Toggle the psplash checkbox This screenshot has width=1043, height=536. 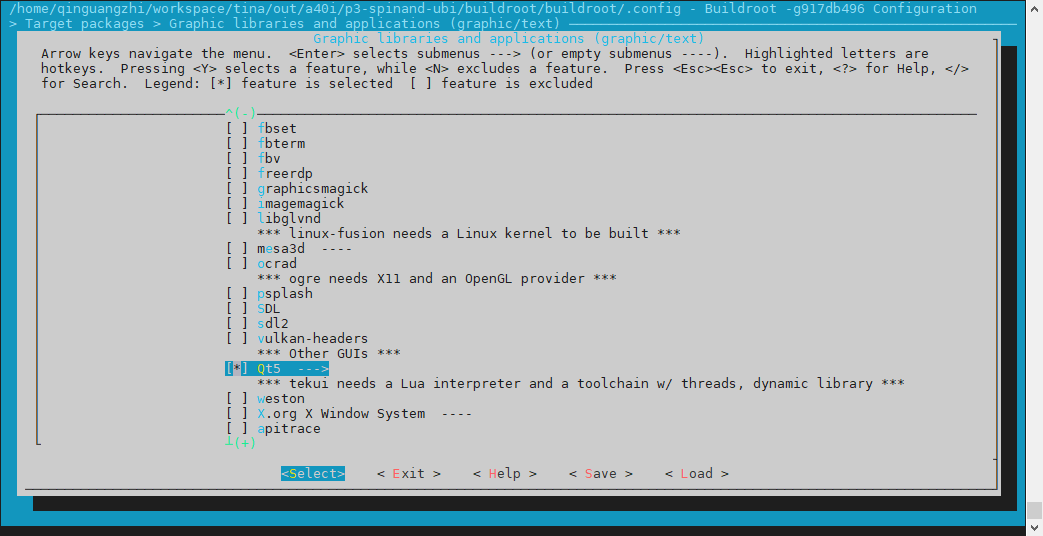(x=237, y=293)
